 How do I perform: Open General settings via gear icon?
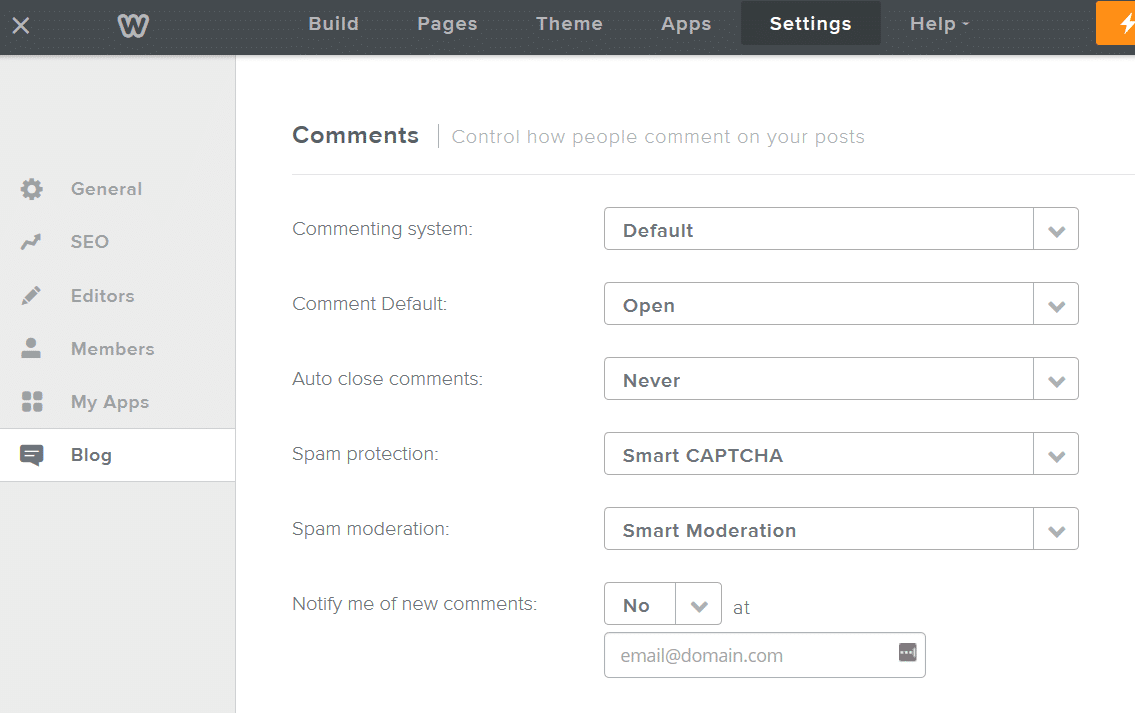[31, 188]
